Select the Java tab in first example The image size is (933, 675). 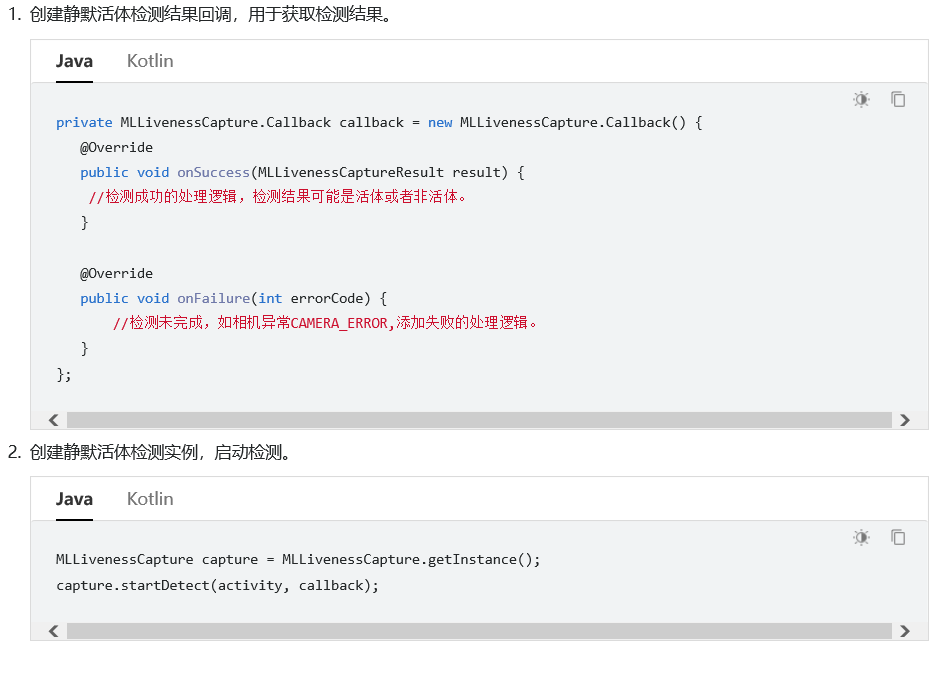[x=74, y=61]
